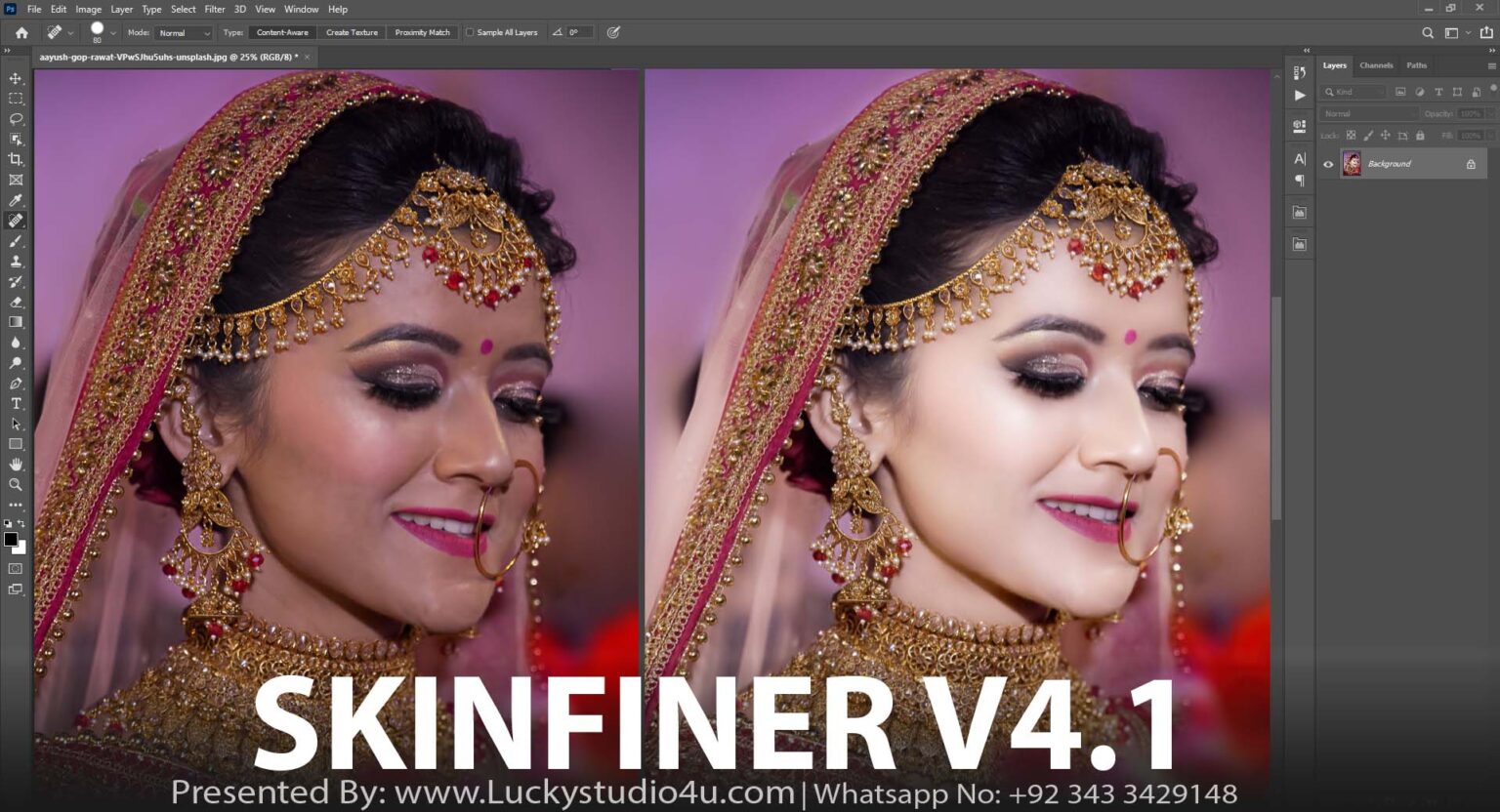Click the Create Texture type button
The height and width of the screenshot is (812, 1500).
[351, 32]
